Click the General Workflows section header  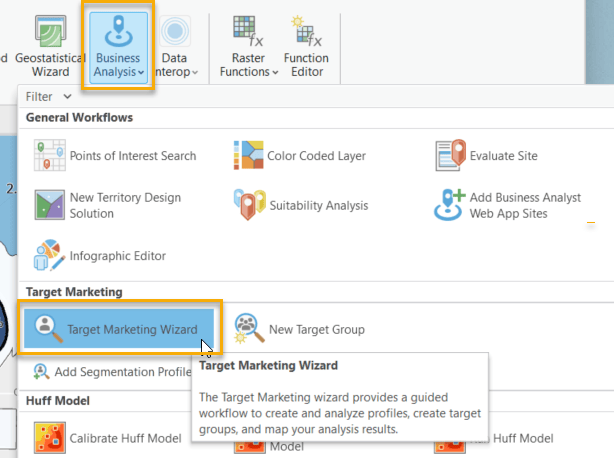pos(79,117)
